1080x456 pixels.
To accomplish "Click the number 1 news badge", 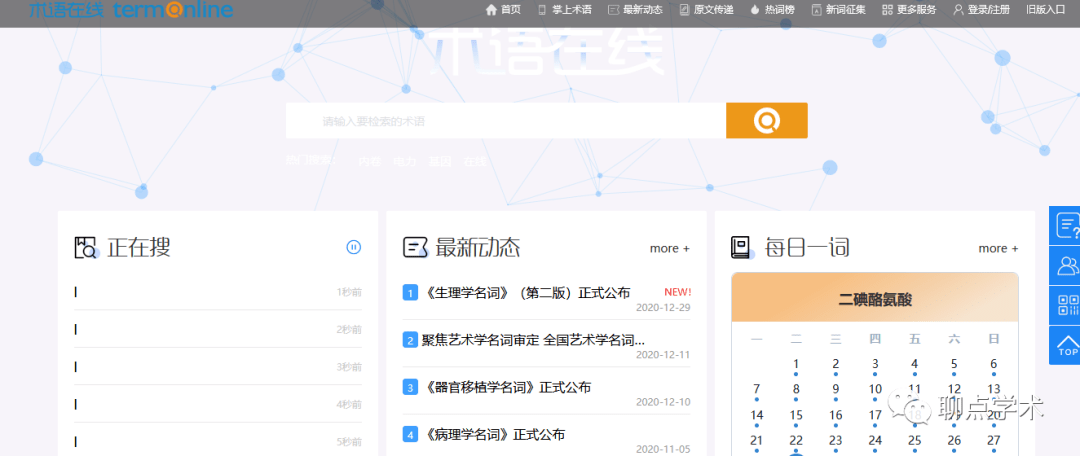I will coord(410,293).
